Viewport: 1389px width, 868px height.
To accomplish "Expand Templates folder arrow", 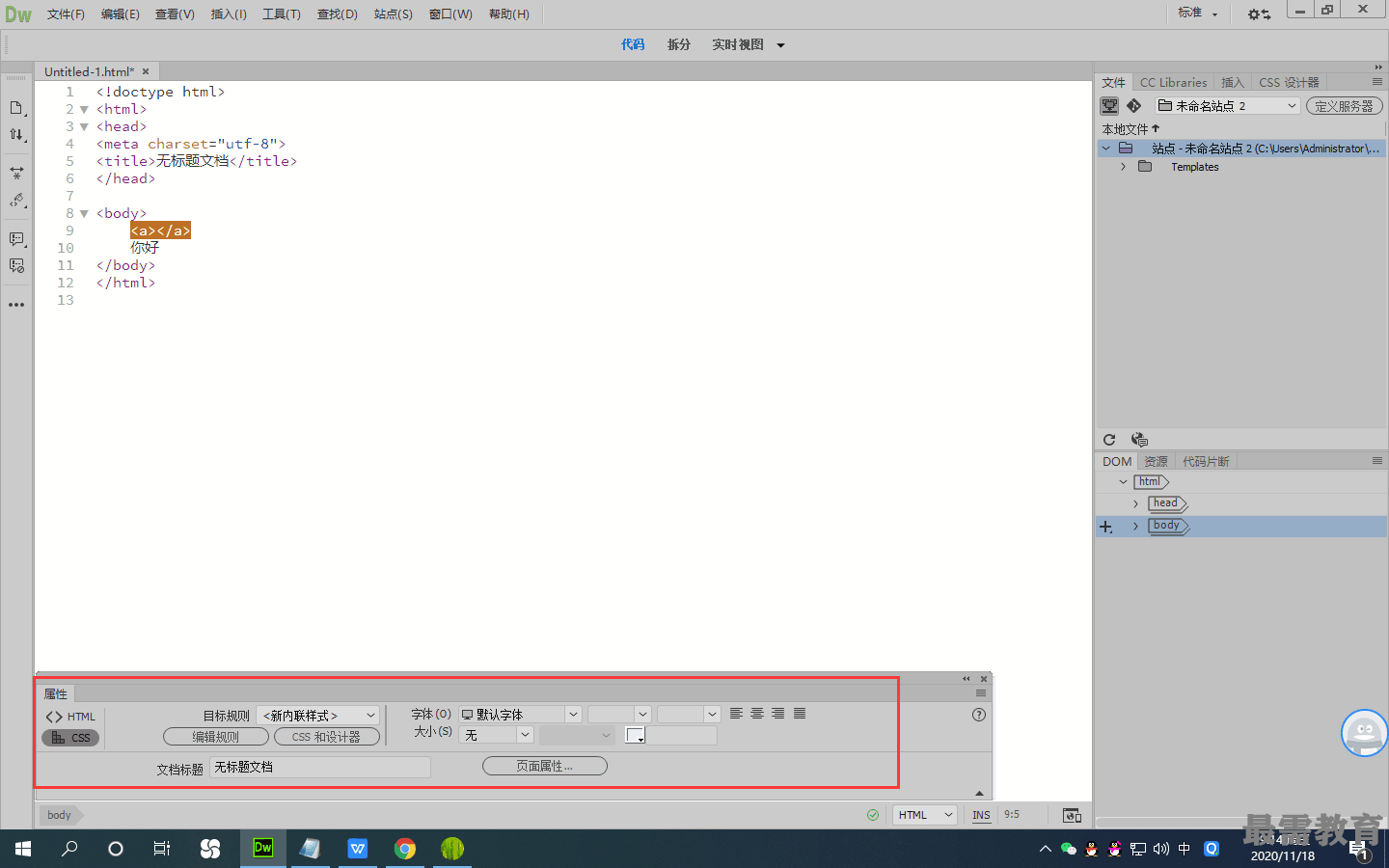I will click(1123, 167).
